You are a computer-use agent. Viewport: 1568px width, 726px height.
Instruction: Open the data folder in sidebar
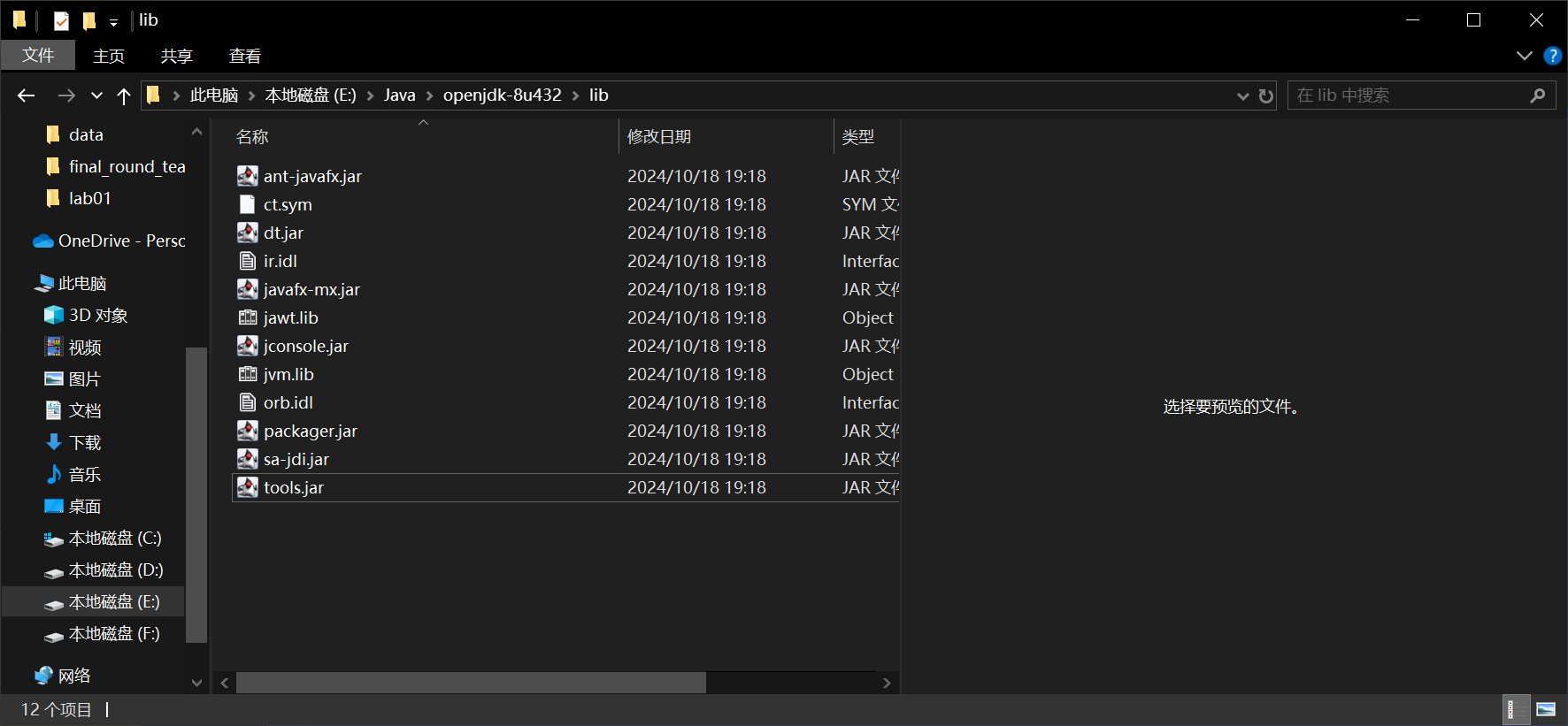[74, 134]
